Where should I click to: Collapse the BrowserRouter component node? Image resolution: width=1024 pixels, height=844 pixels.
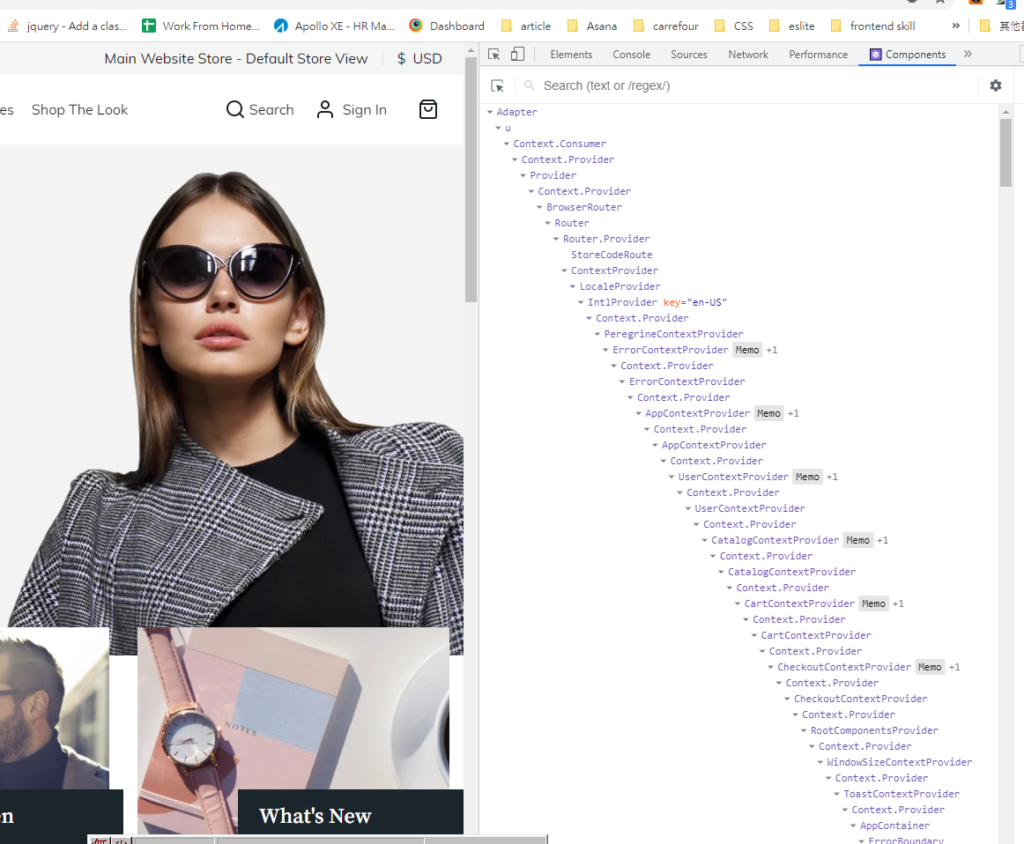click(x=540, y=208)
